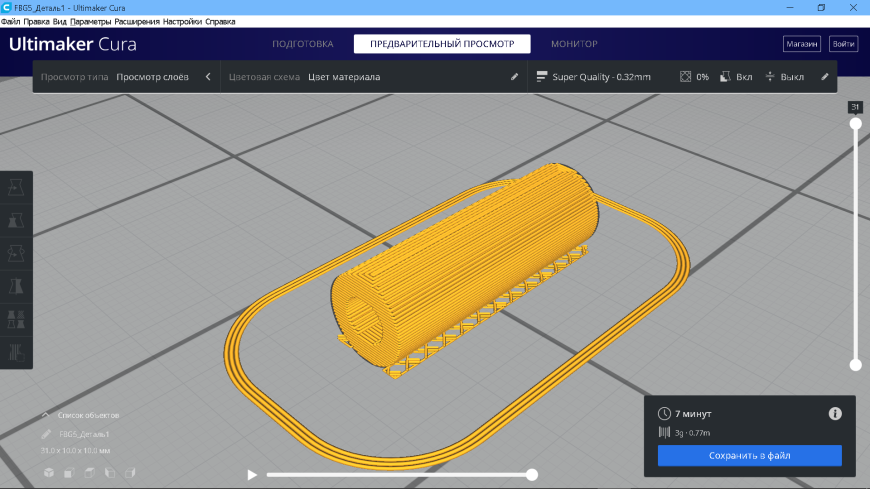
Task: Play the layer simulation
Action: pos(252,475)
